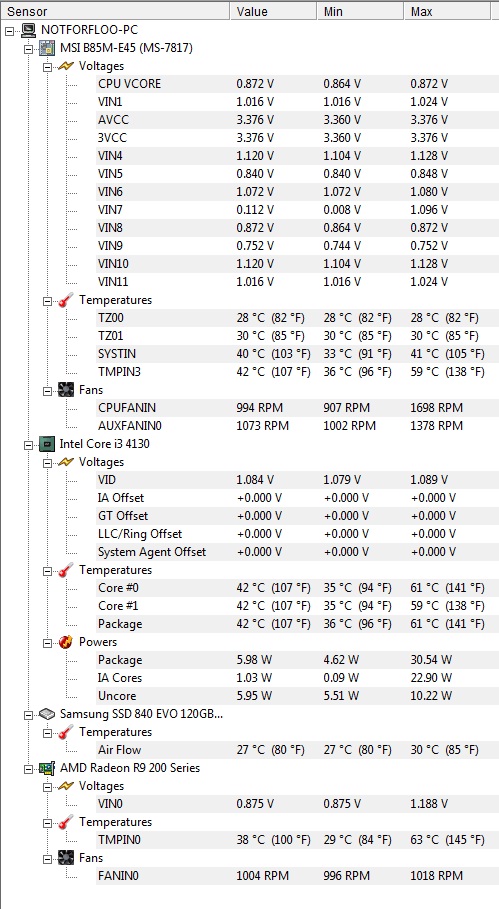The height and width of the screenshot is (909, 499).
Task: Click the thermometer Temperatures icon under AMD Radeon
Action: click(x=66, y=821)
